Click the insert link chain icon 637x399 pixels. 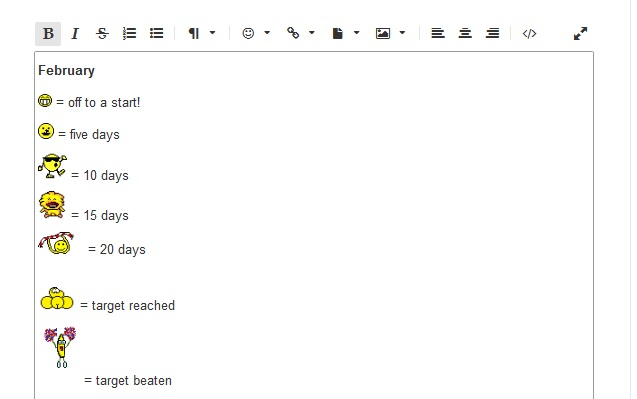point(293,33)
